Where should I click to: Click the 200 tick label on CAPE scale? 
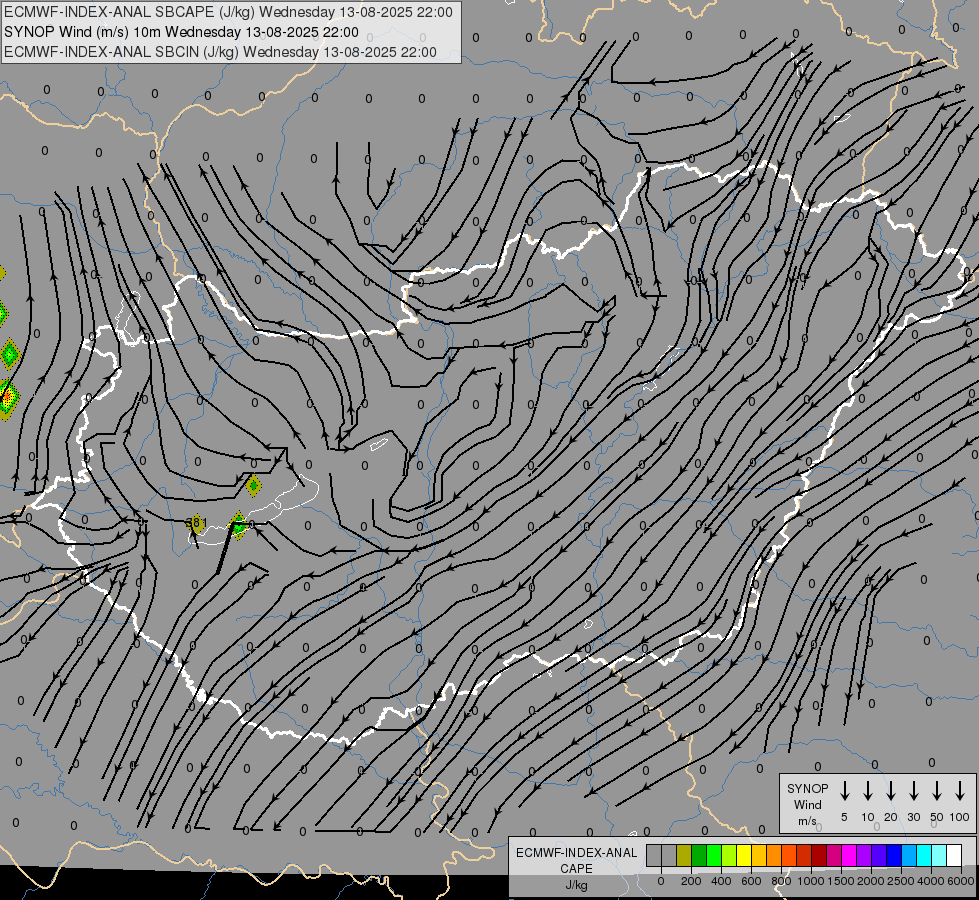(691, 881)
